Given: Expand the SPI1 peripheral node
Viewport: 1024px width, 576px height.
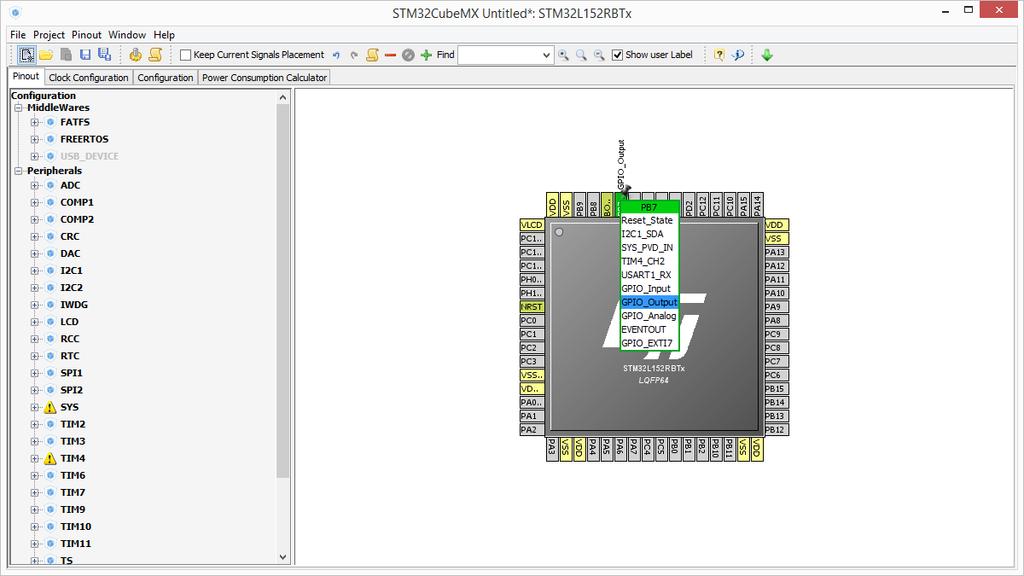Looking at the screenshot, I should point(35,373).
